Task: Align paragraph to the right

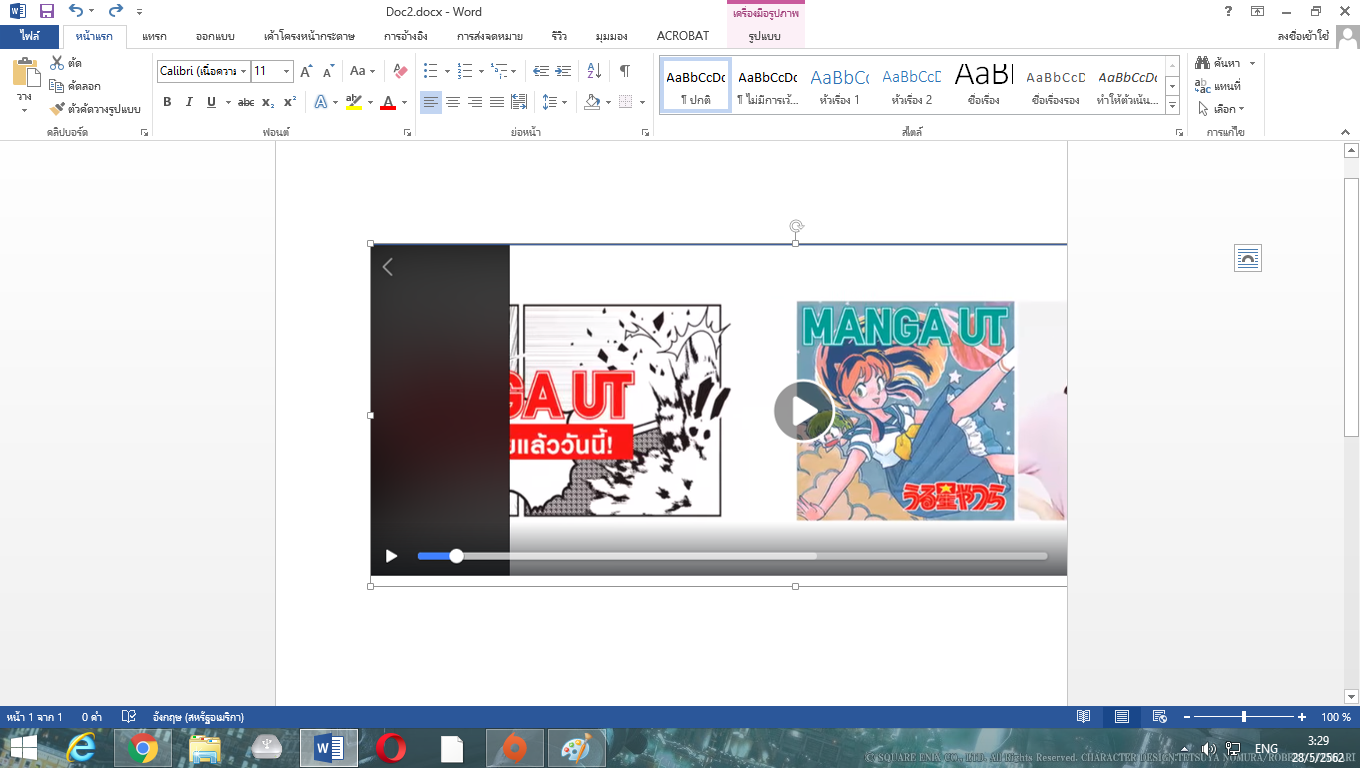Action: click(475, 102)
